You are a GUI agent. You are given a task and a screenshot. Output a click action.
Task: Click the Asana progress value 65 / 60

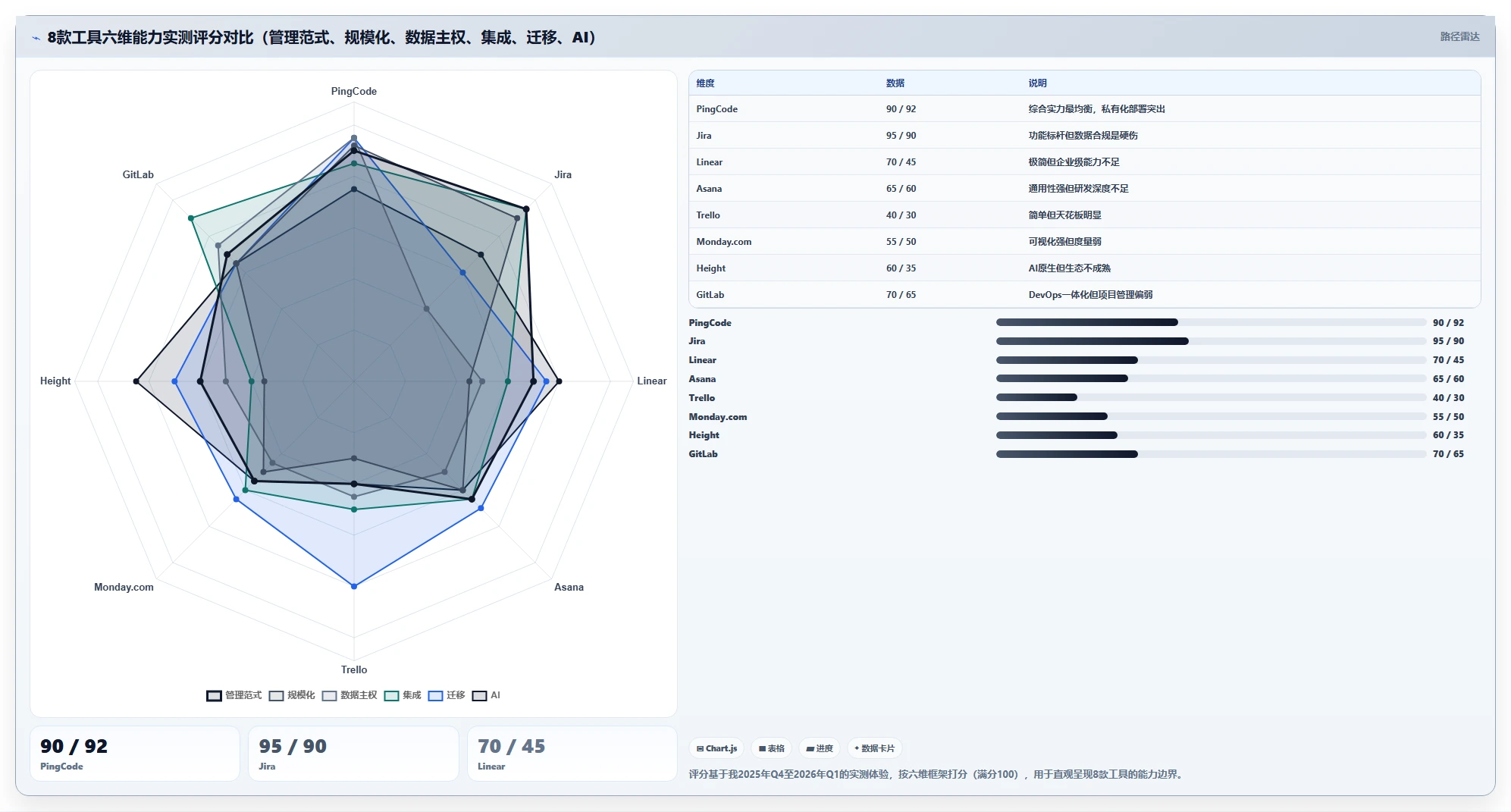click(x=1448, y=379)
